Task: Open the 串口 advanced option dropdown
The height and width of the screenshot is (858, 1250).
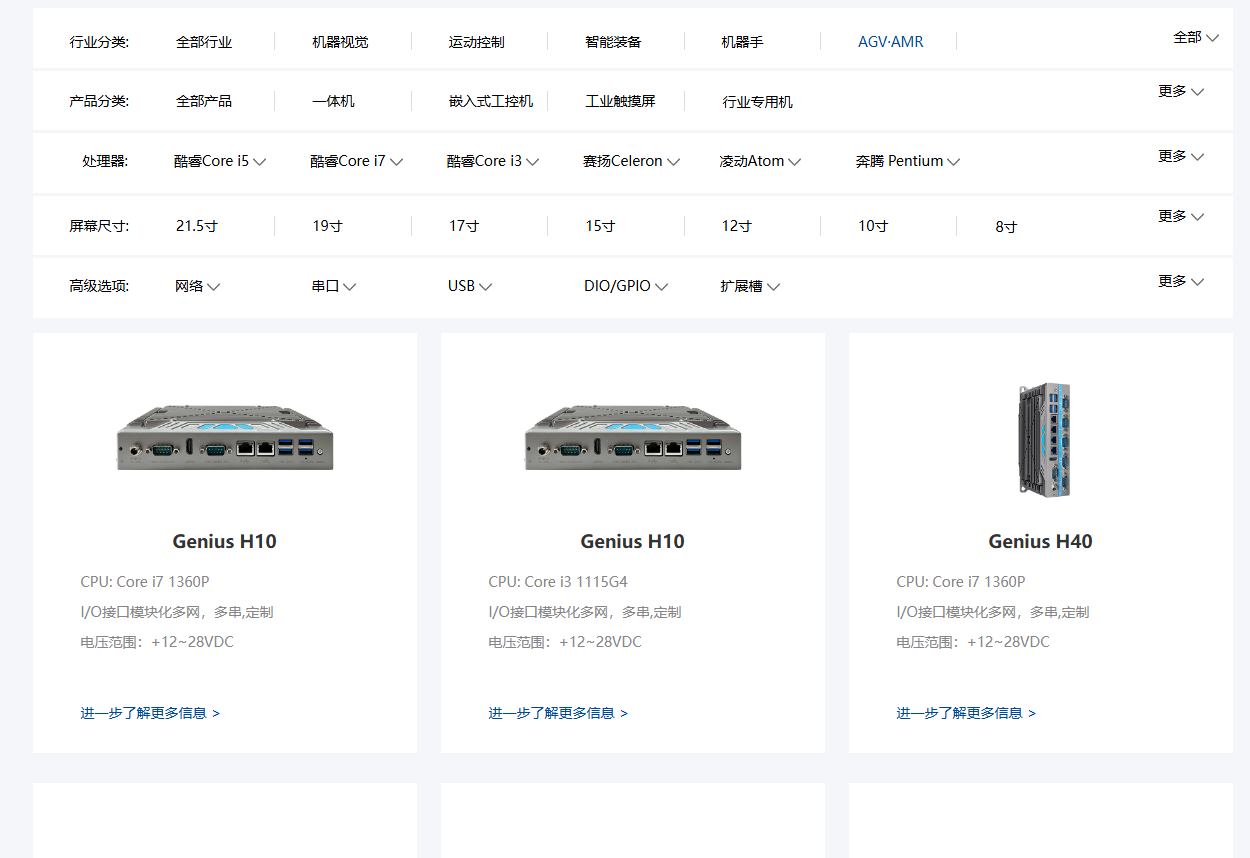Action: pos(334,286)
